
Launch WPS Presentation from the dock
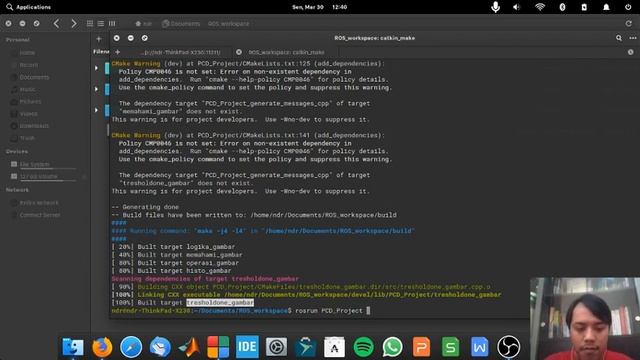coord(421,347)
